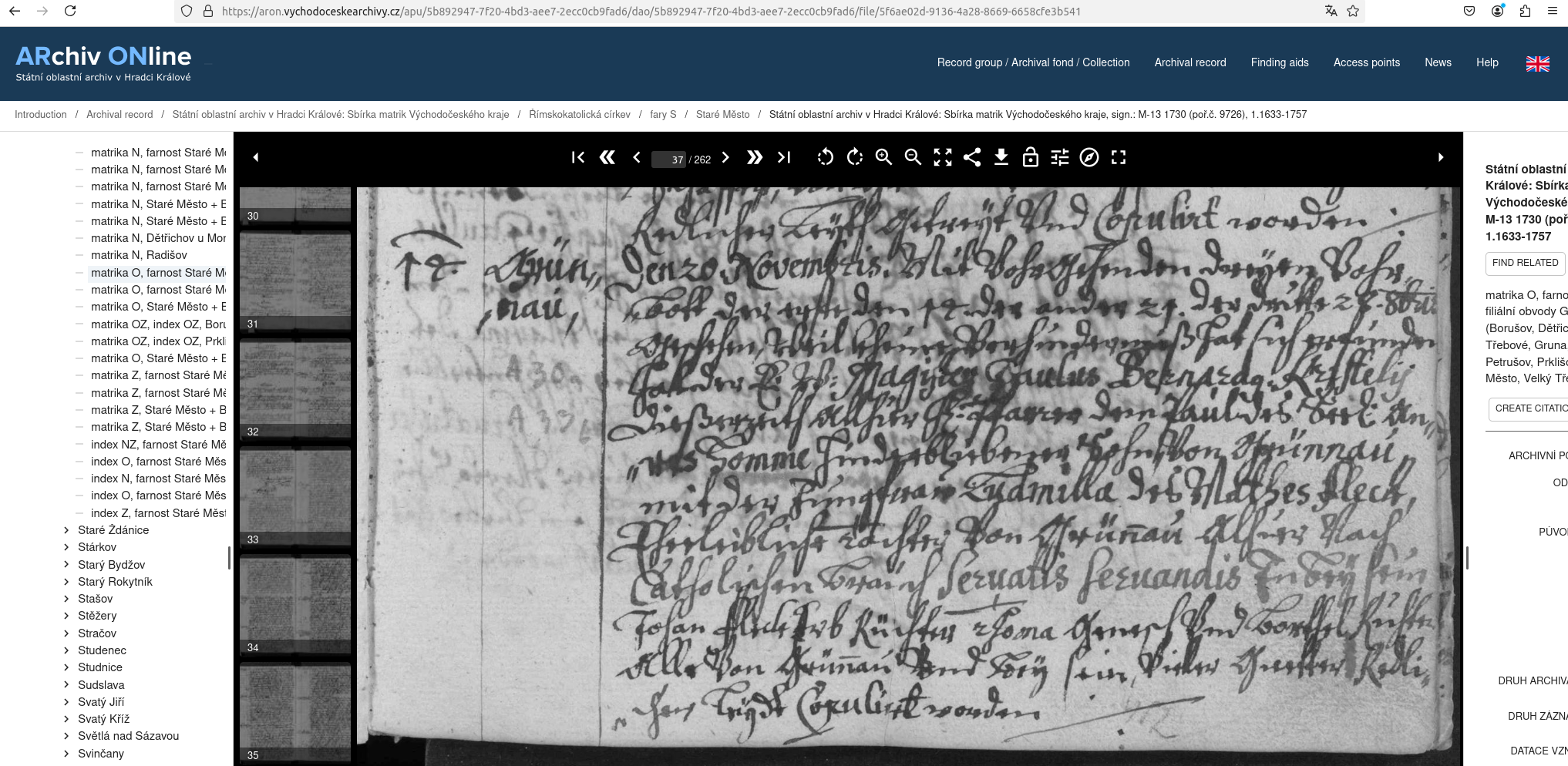
Task: Click the FIND RELATED button
Action: pyautogui.click(x=1525, y=263)
